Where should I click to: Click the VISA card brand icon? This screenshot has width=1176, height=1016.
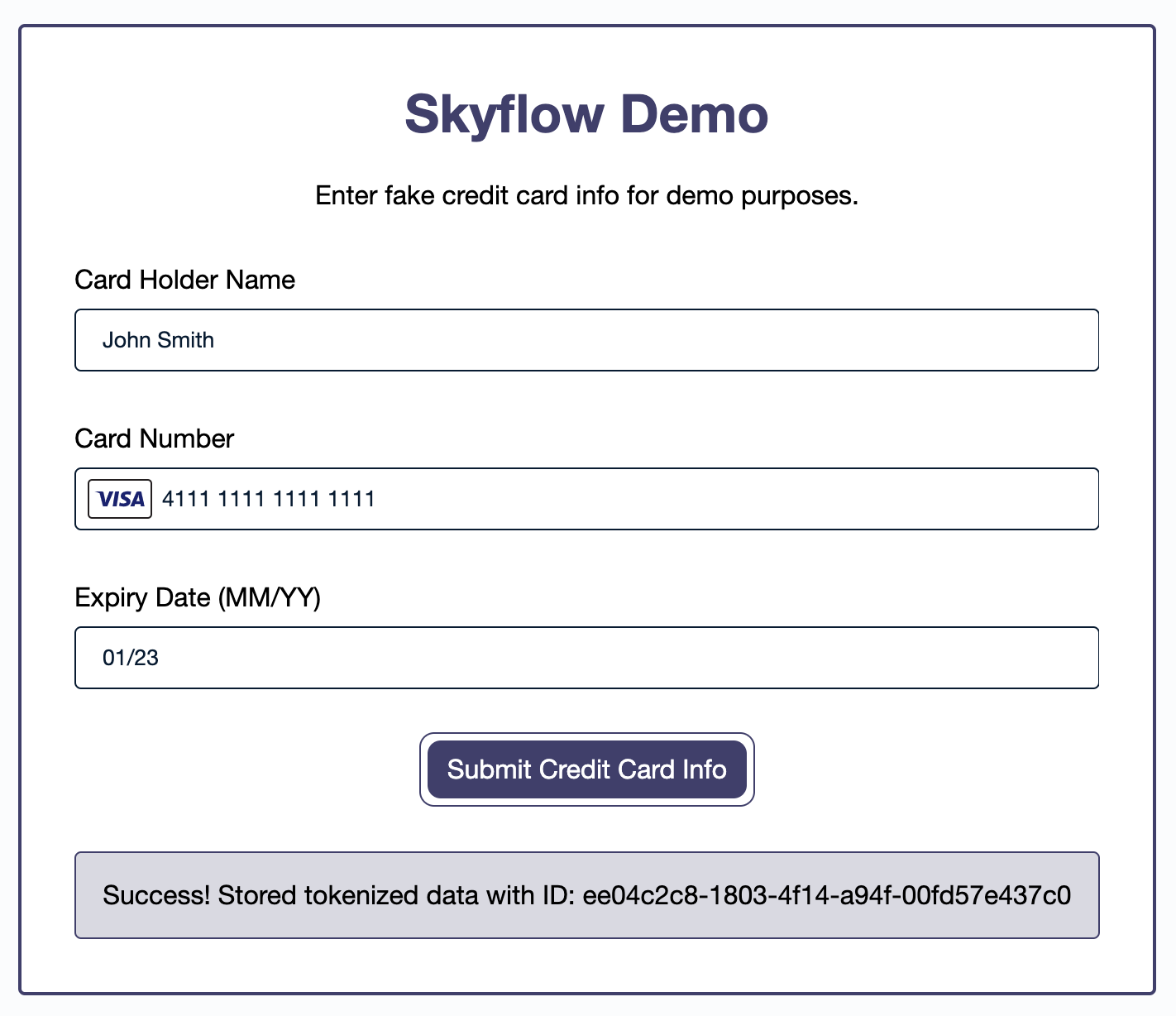point(119,498)
